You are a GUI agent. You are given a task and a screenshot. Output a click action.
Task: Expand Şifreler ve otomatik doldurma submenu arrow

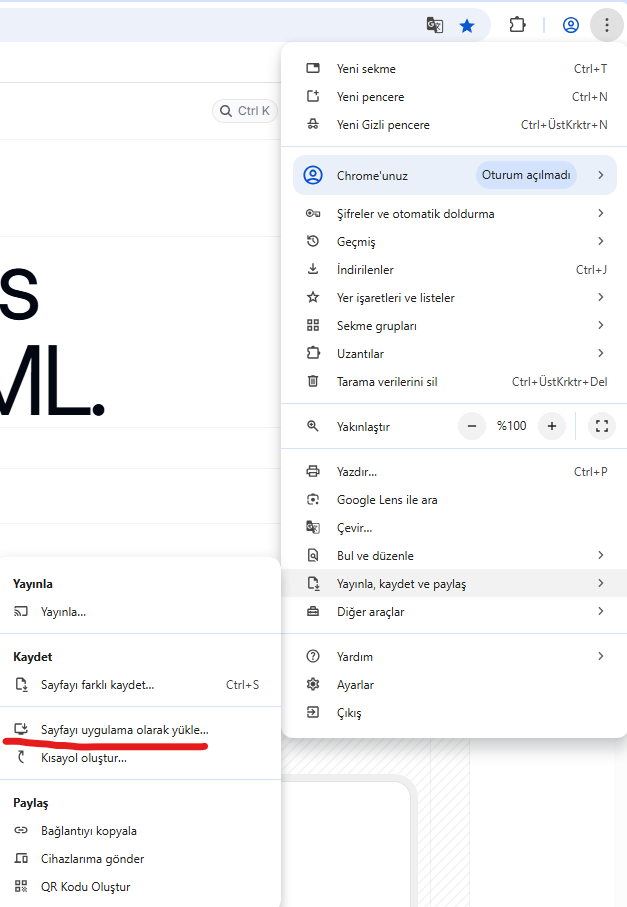pyautogui.click(x=601, y=213)
